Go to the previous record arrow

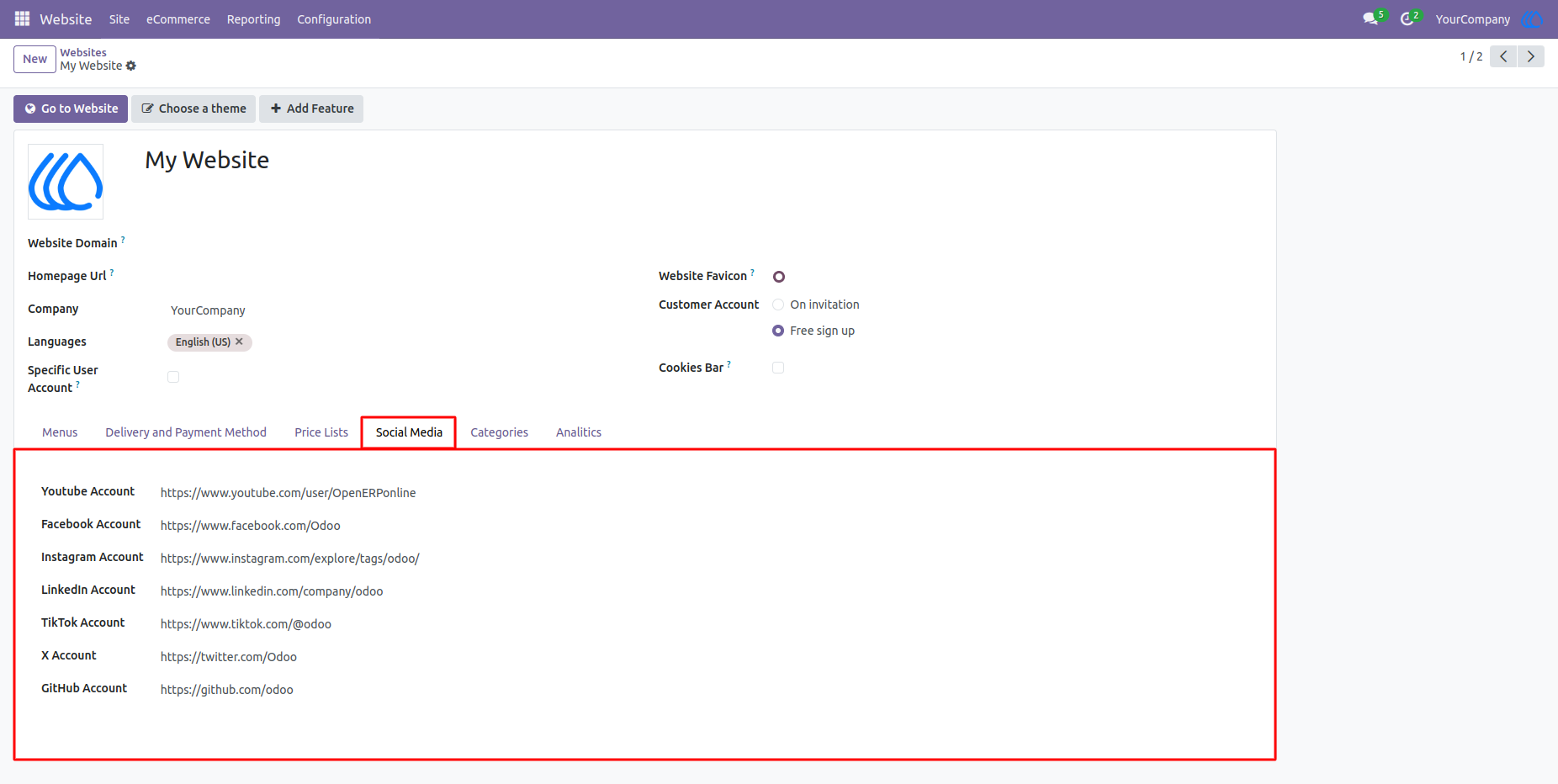click(x=1503, y=56)
